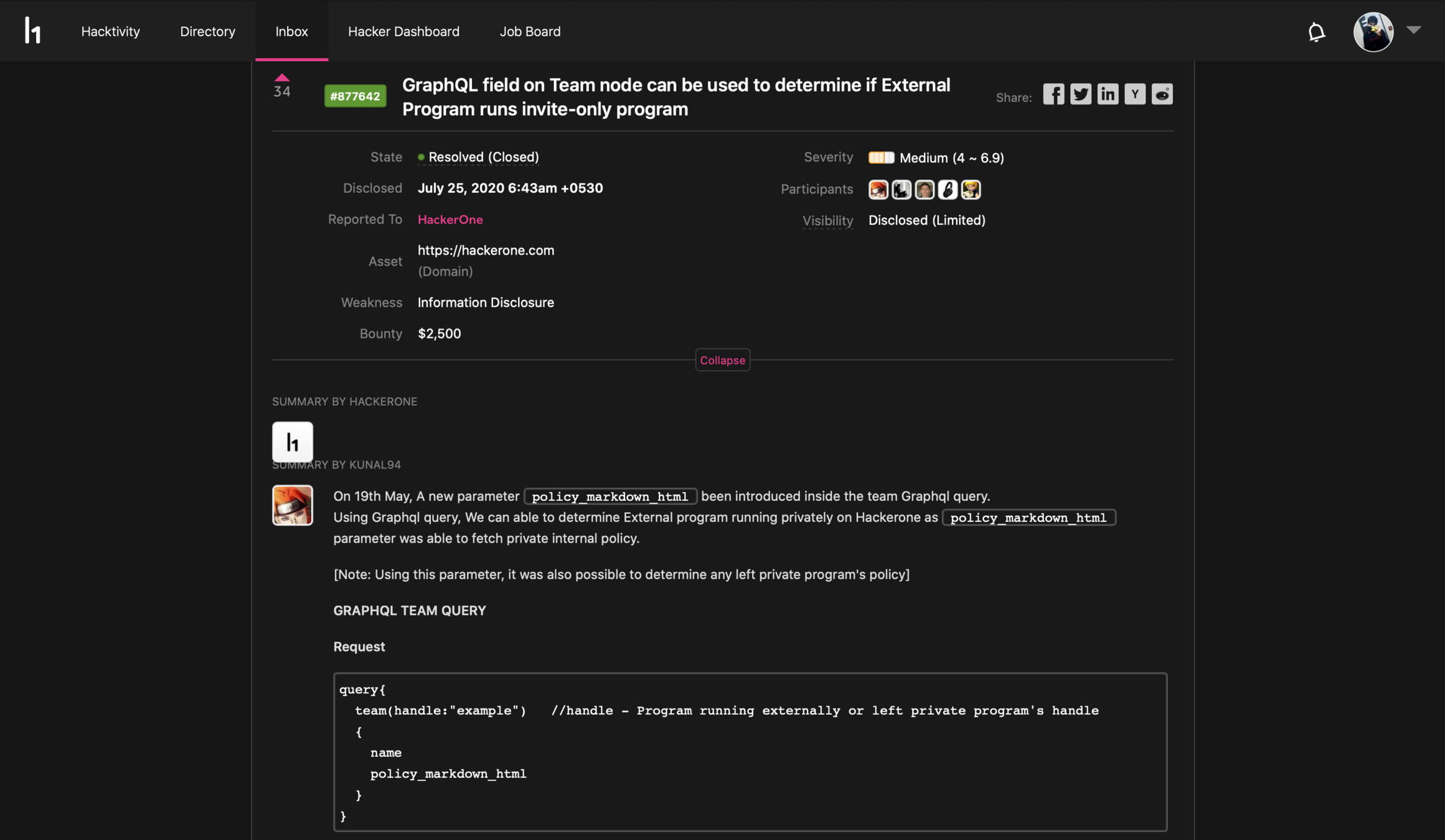Click the HackerOne logo in navbar
The image size is (1445, 840).
32,30
